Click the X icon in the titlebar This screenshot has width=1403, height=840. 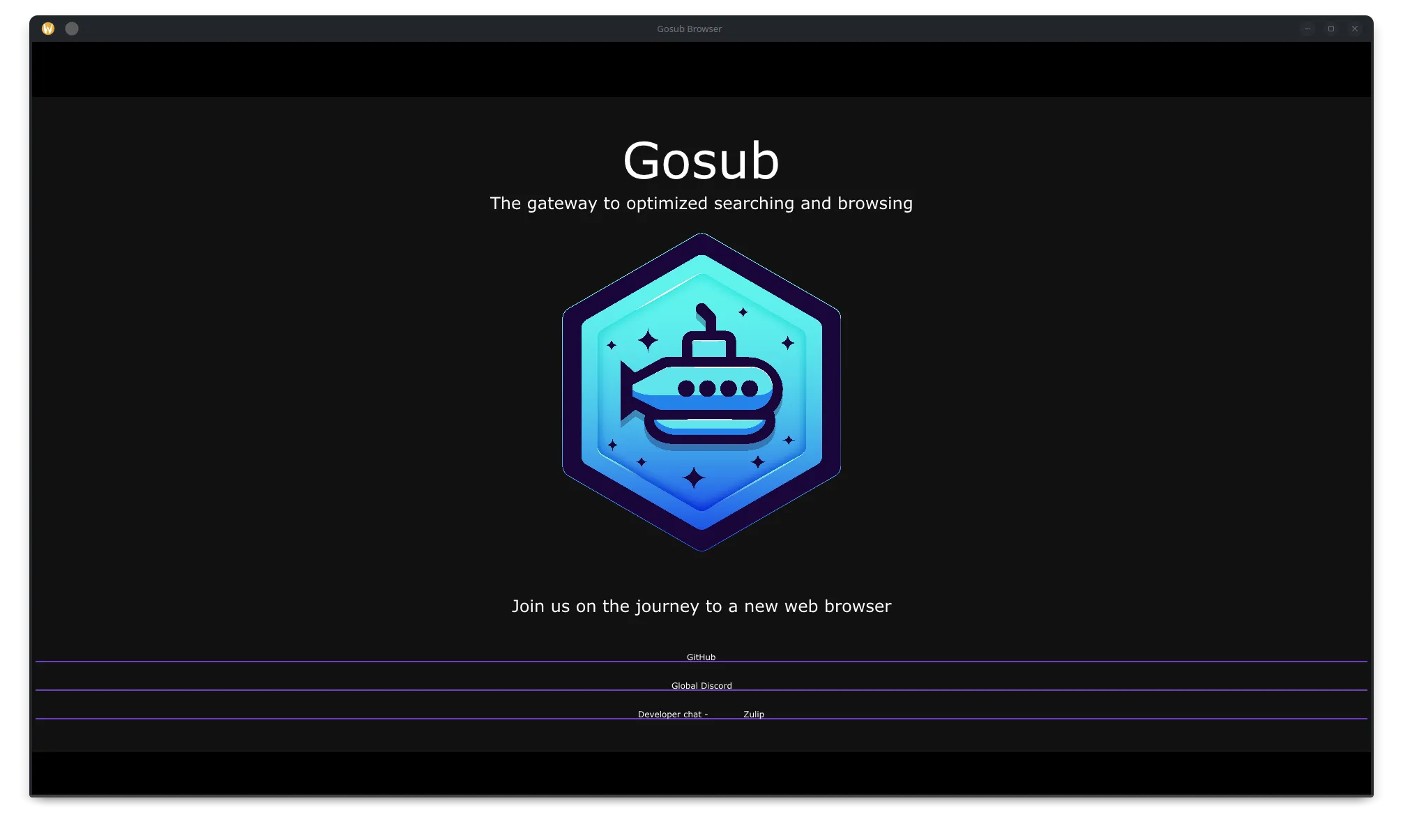(1355, 29)
